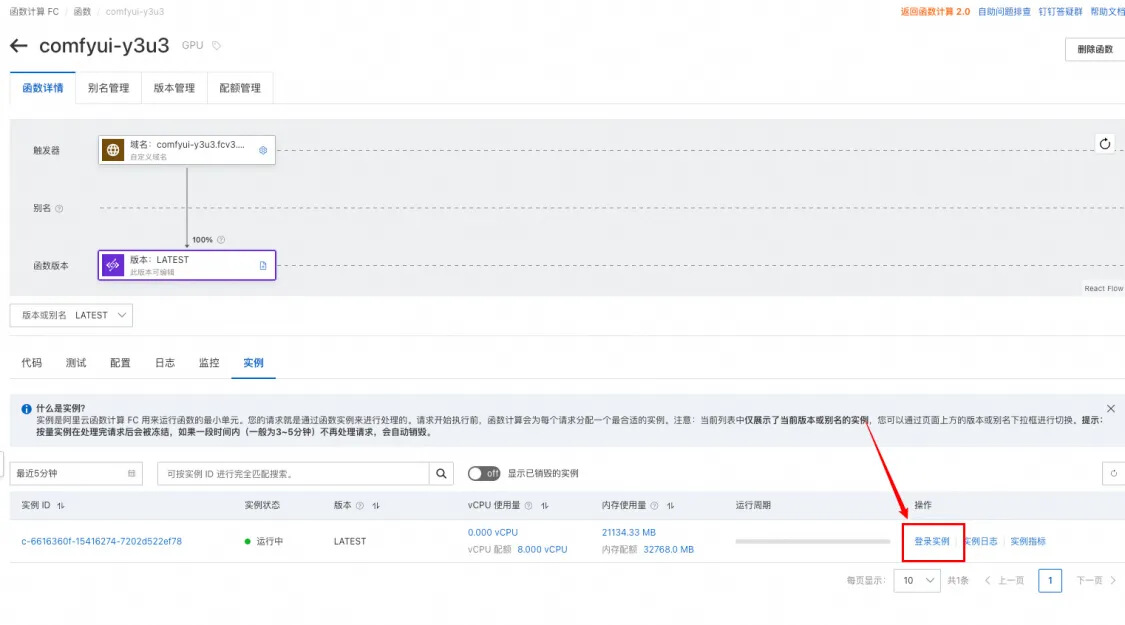This screenshot has height=625, width=1125.
Task: Toggle 显示已销毁的实例 switch
Action: coord(484,474)
